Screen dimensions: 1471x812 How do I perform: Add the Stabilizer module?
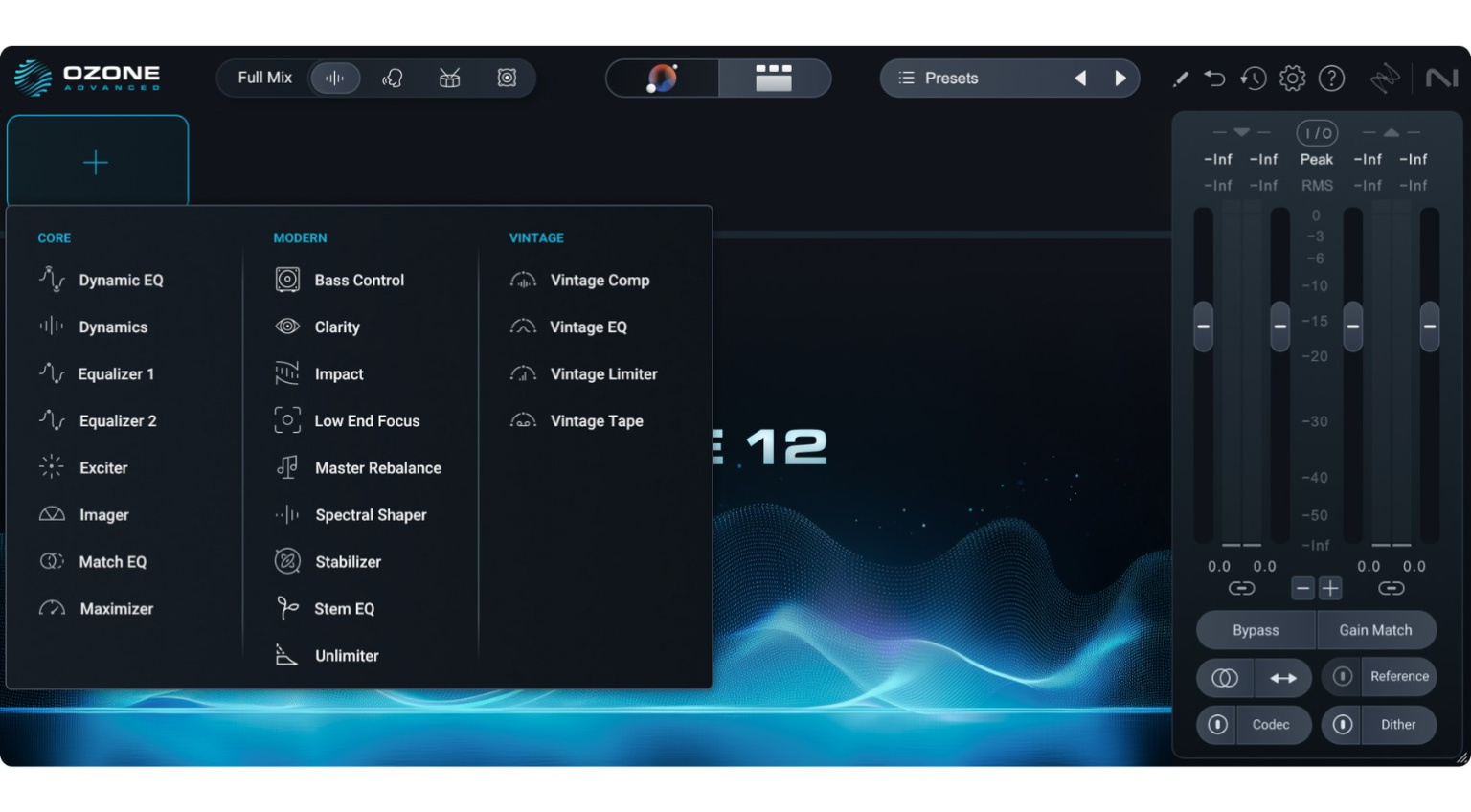pyautogui.click(x=348, y=561)
